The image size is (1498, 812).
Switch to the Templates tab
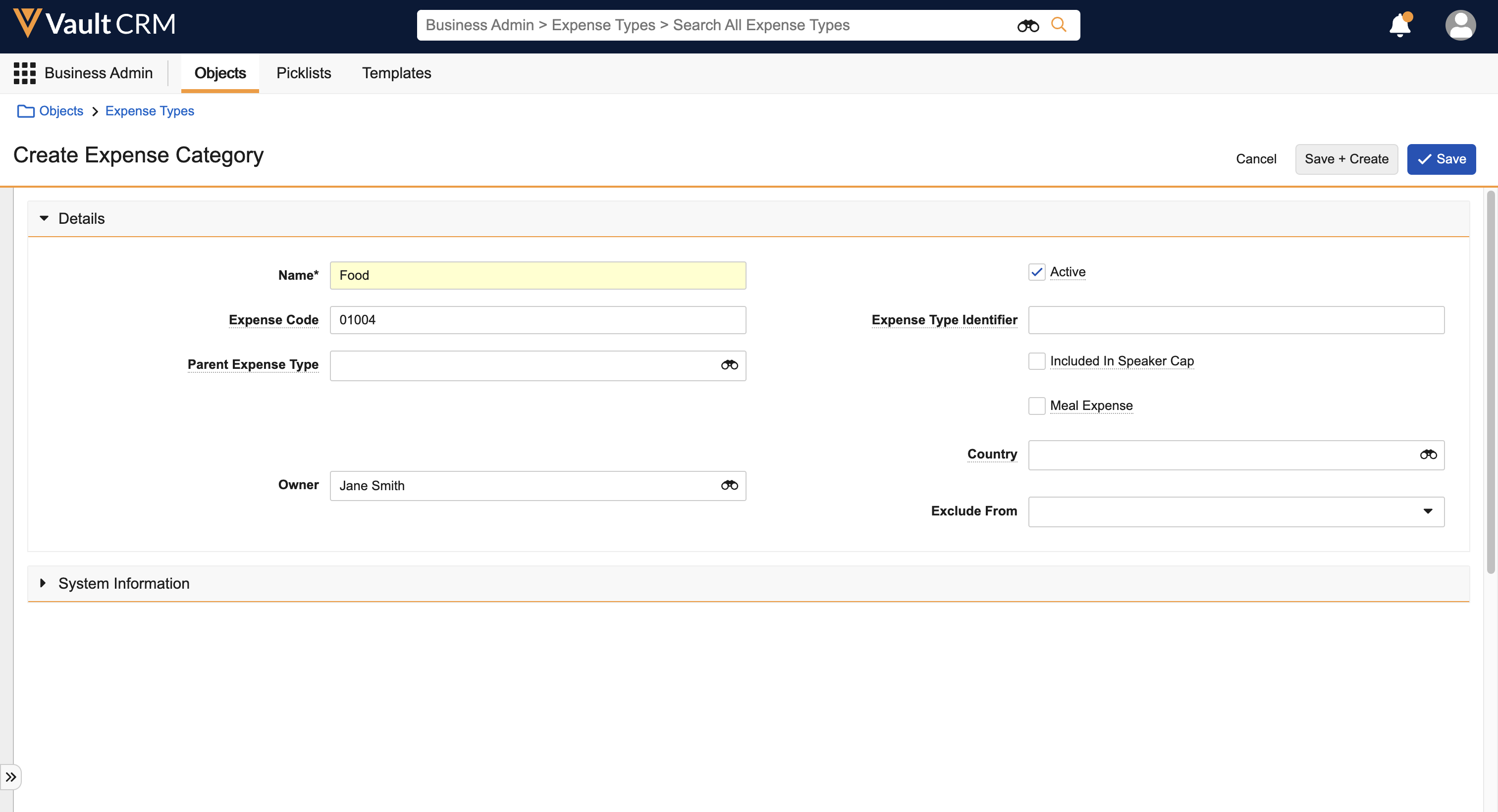397,73
